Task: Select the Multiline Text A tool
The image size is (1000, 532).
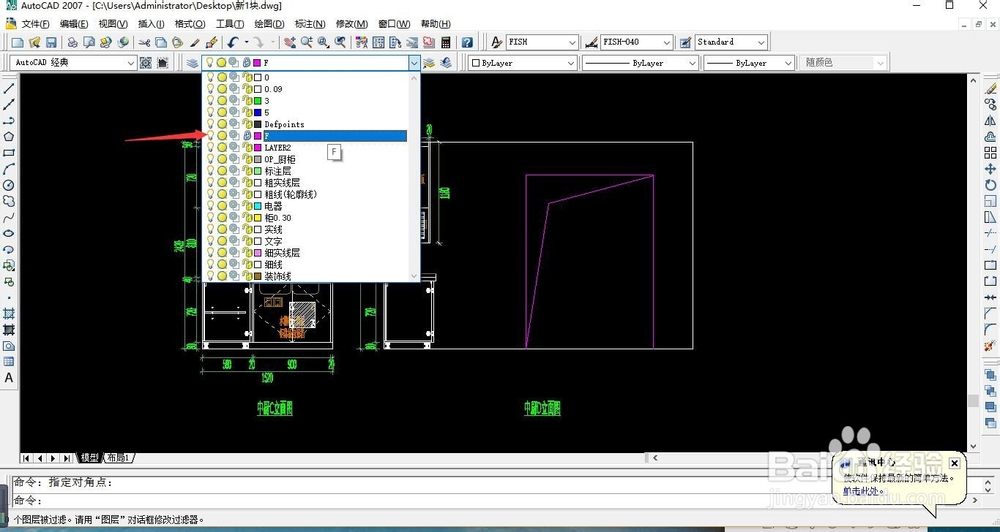Action: coord(9,378)
